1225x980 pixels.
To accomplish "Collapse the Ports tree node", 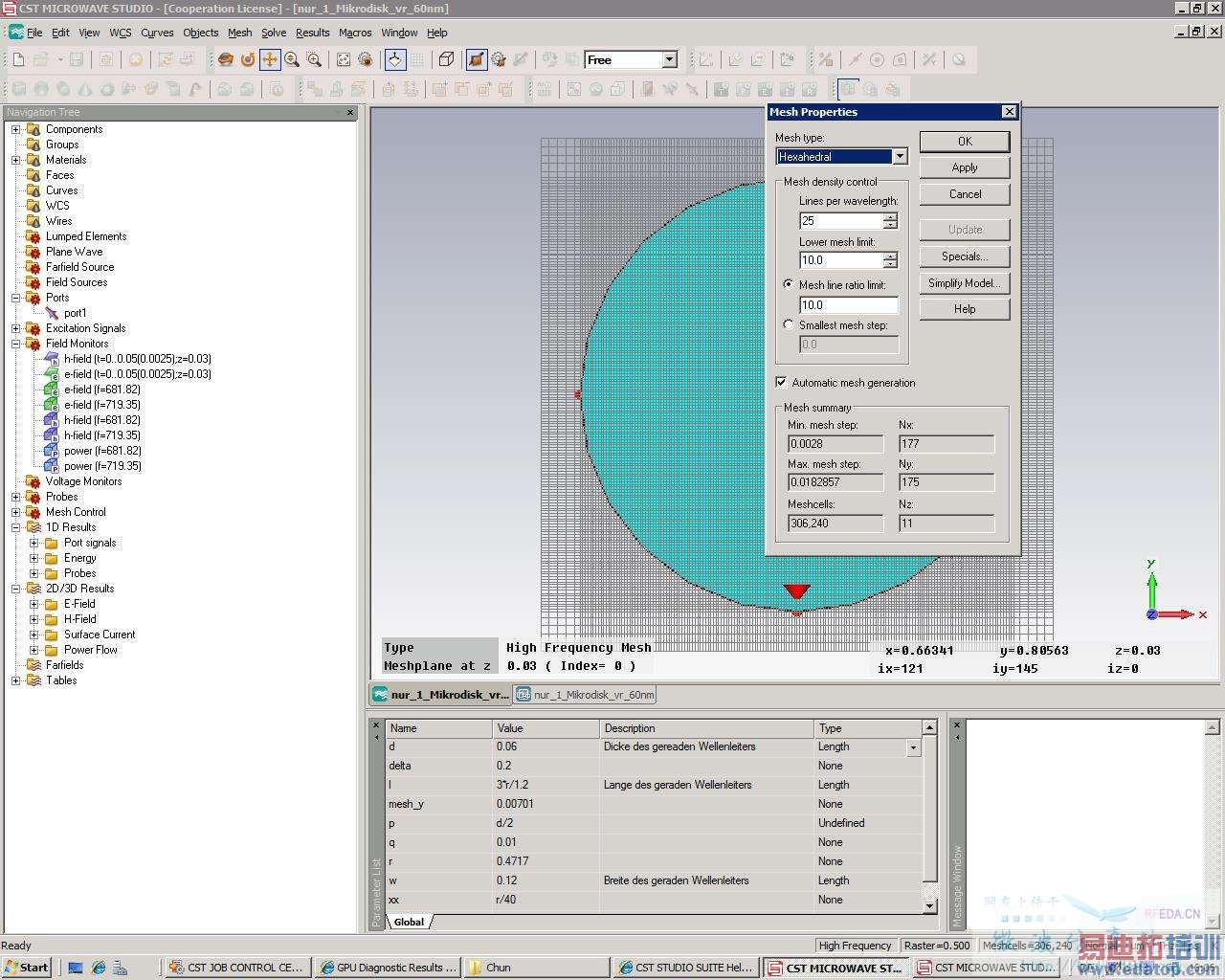I will 15,298.
